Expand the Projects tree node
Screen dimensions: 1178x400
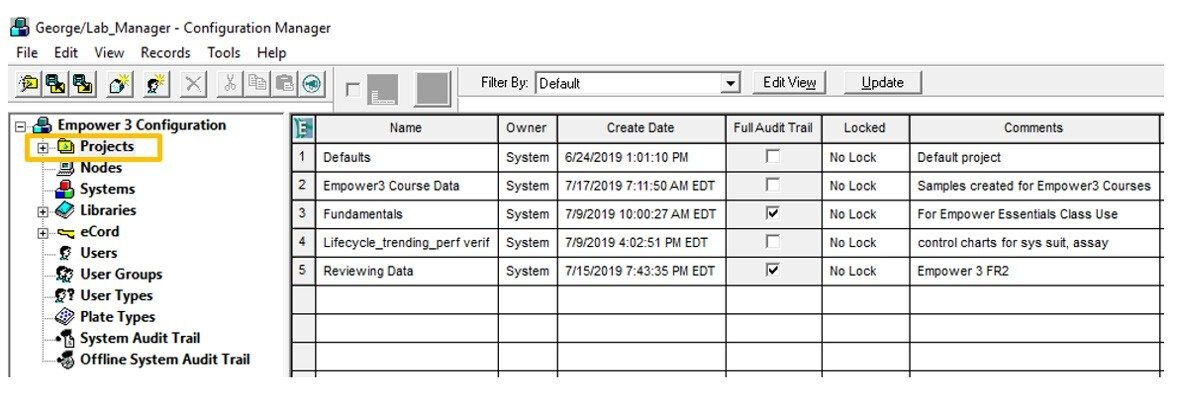(43, 147)
